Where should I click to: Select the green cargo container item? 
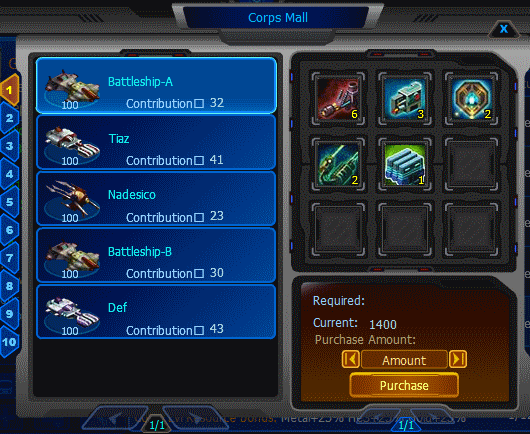pos(404,164)
